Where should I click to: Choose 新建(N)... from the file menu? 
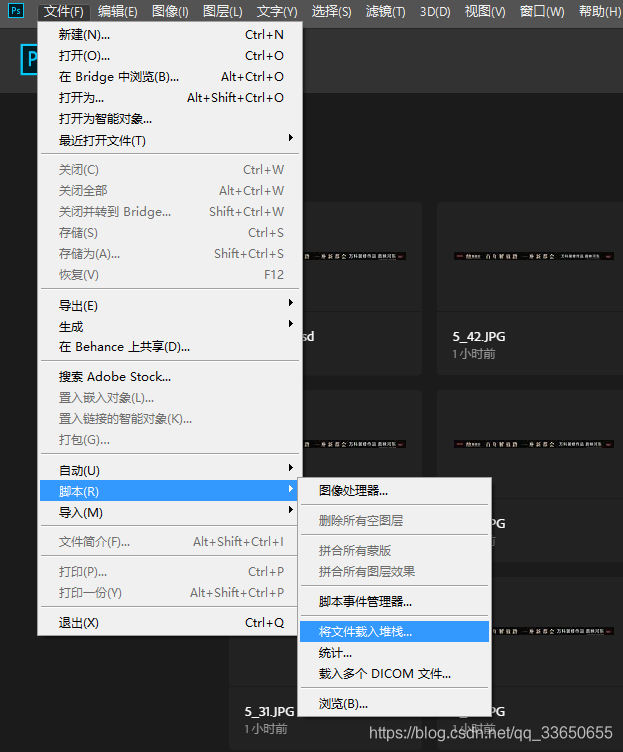click(x=170, y=35)
